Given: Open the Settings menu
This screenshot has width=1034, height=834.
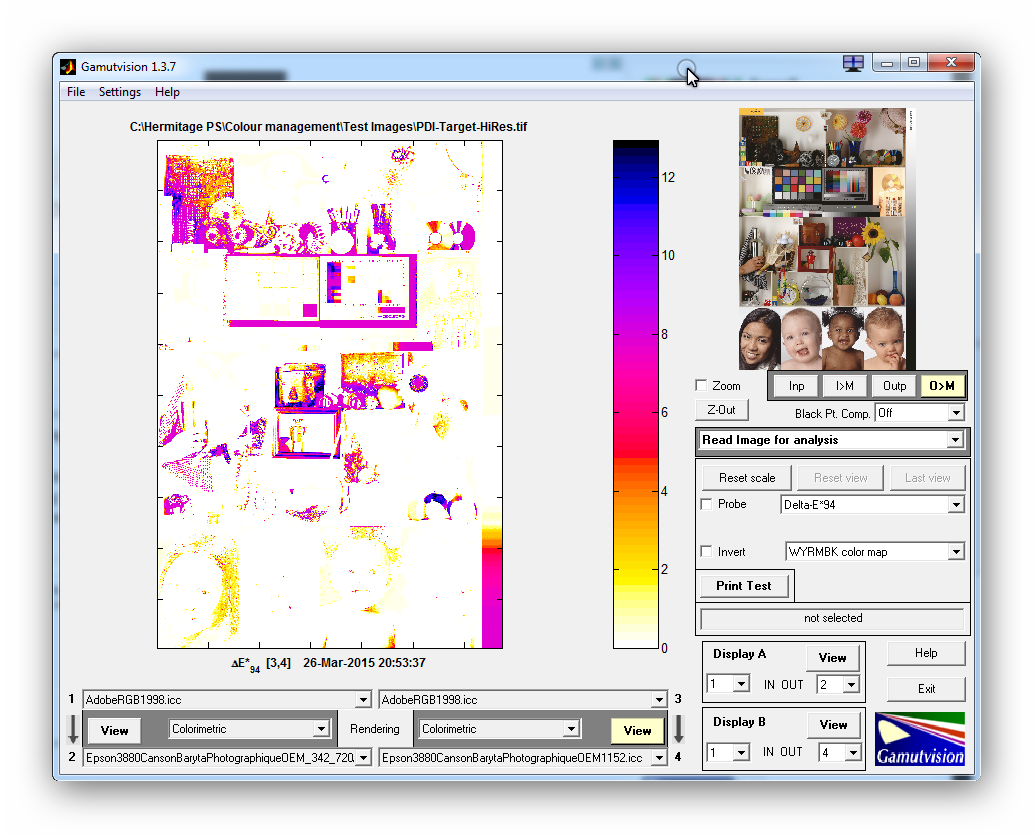Looking at the screenshot, I should coord(120,92).
